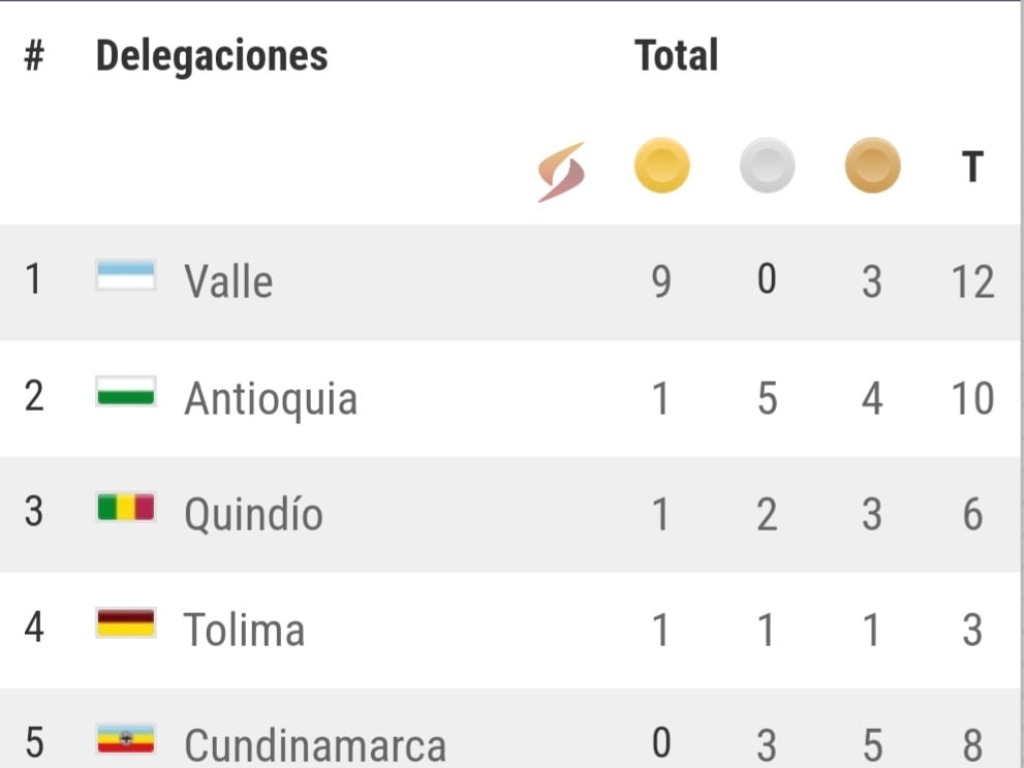1024x768 pixels.
Task: Select the Delegaciones column header
Action: (212, 56)
